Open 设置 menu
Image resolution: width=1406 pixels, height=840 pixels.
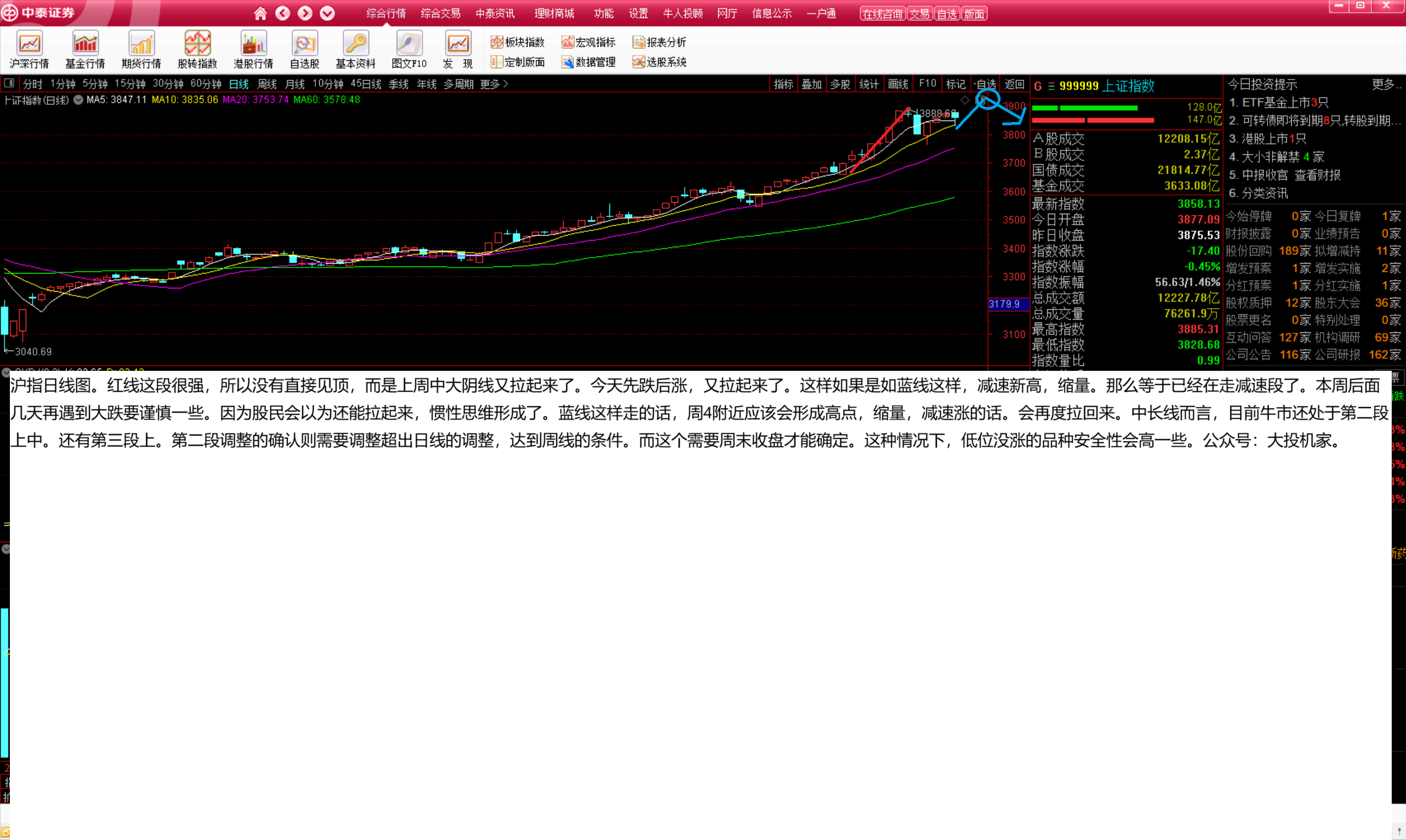(x=638, y=13)
